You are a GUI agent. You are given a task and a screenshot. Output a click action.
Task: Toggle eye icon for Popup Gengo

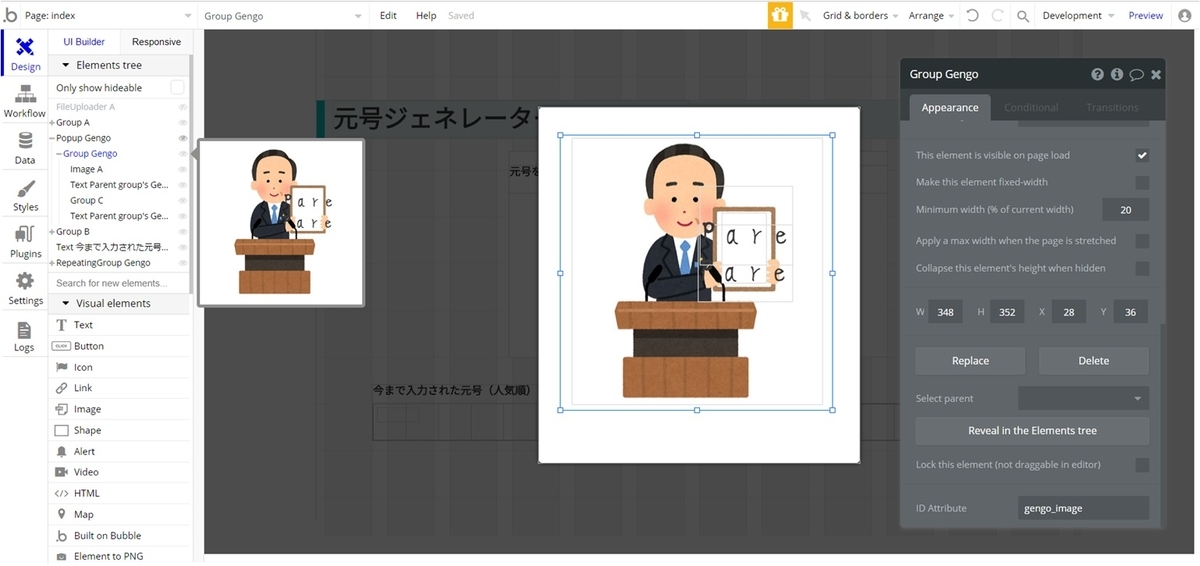[182, 138]
